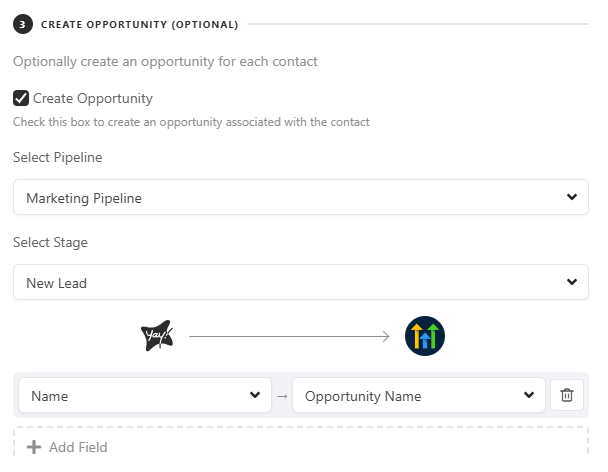Image resolution: width=608 pixels, height=472 pixels.
Task: Click the Yay source logo icon
Action: 156,337
